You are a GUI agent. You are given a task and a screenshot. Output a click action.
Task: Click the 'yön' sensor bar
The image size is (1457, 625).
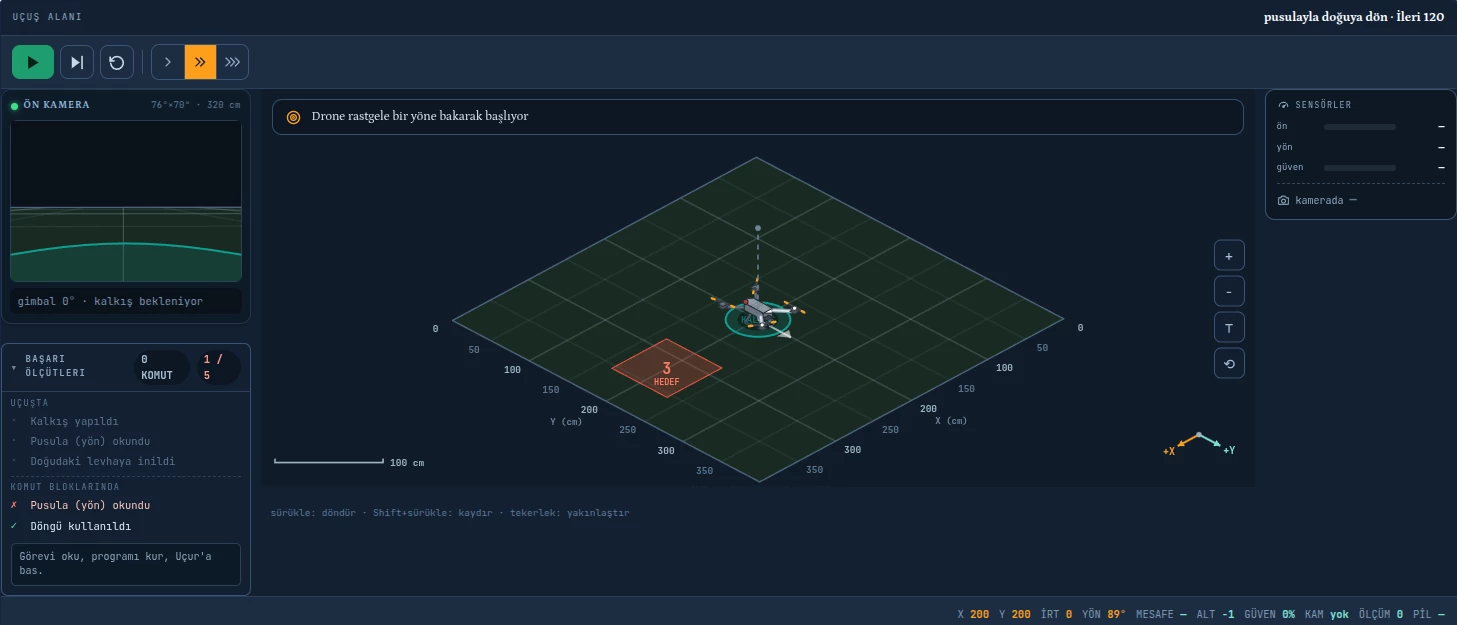click(x=1360, y=147)
